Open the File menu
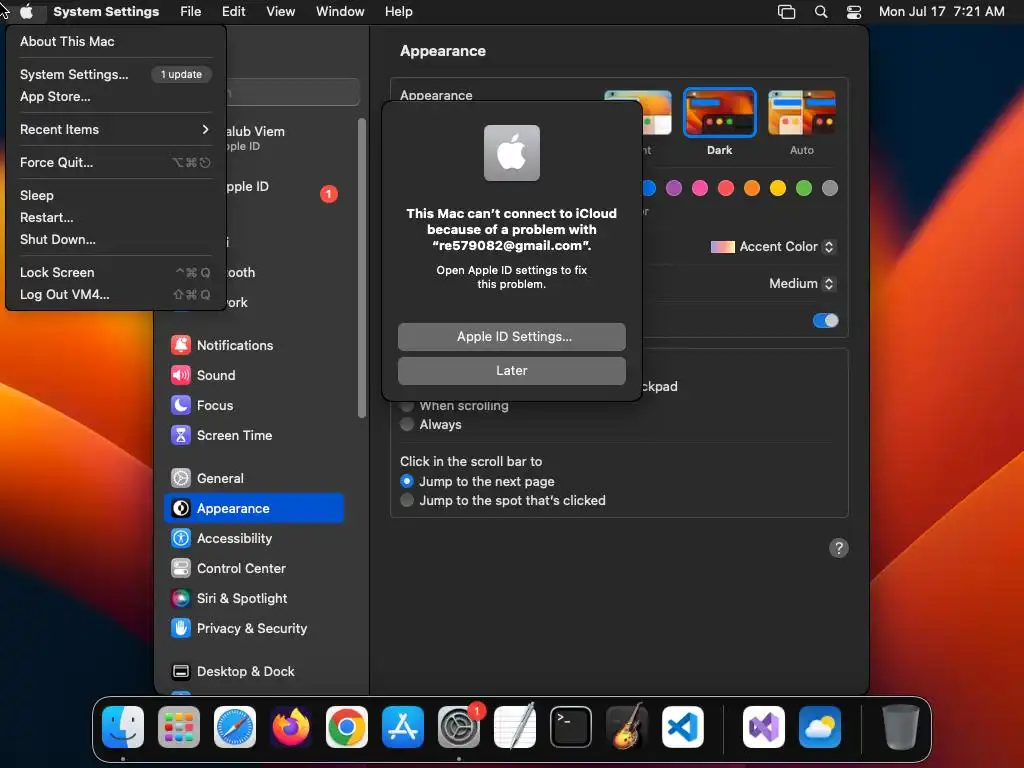Screen dimensions: 1024x768 point(191,12)
